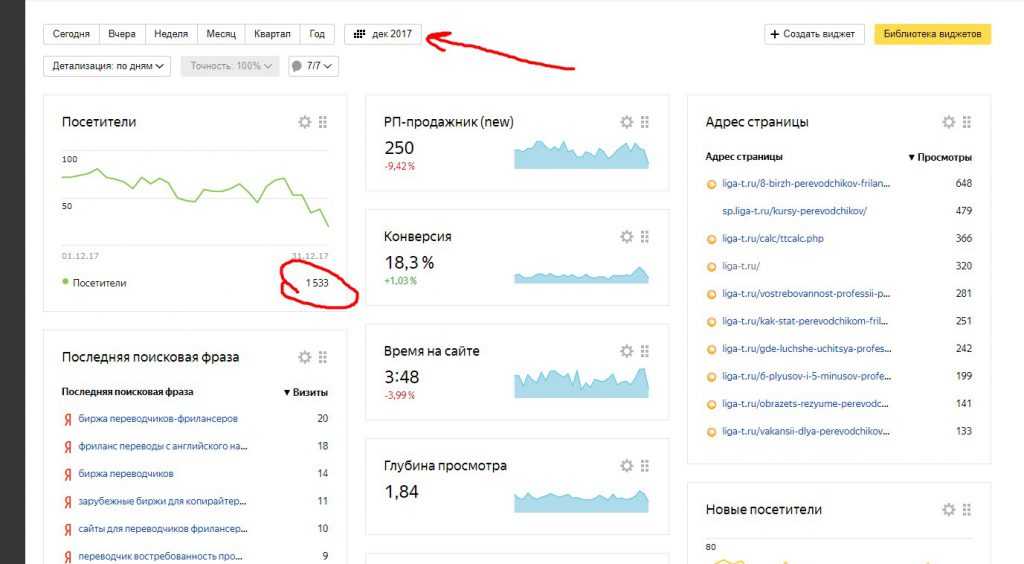
Task: Toggle Посетители legend series in chart
Action: (95, 283)
